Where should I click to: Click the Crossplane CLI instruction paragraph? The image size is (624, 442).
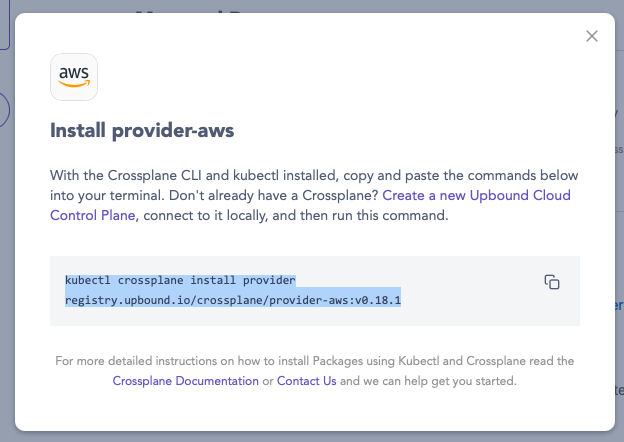tap(314, 195)
